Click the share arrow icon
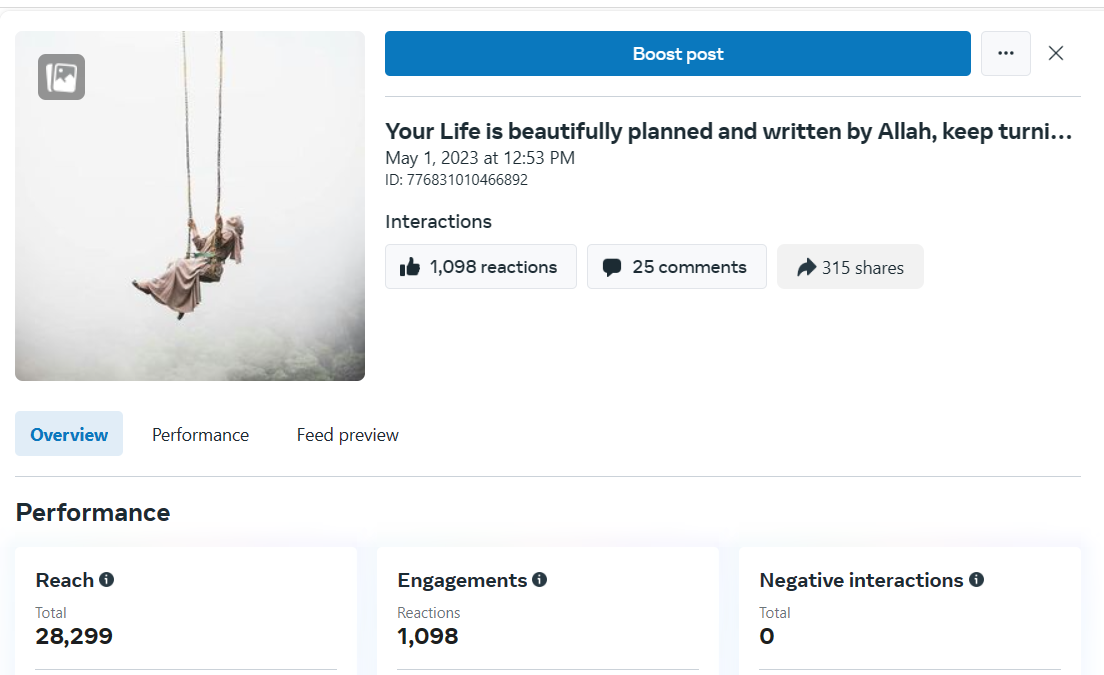The width and height of the screenshot is (1104, 675). [x=806, y=267]
